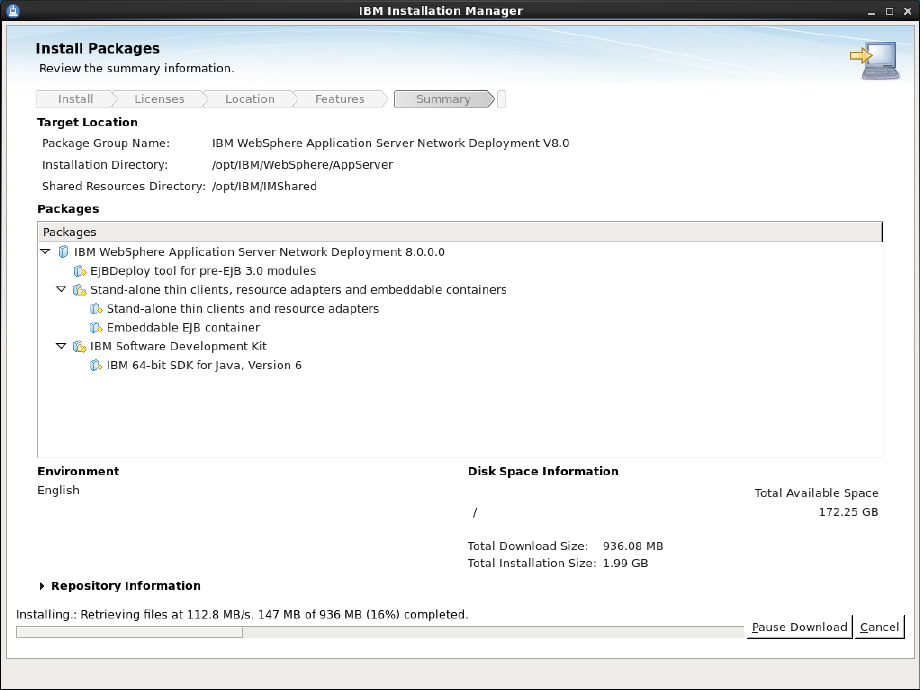This screenshot has width=920, height=690.
Task: Click the Install Packages computer icon in header
Action: [875, 60]
